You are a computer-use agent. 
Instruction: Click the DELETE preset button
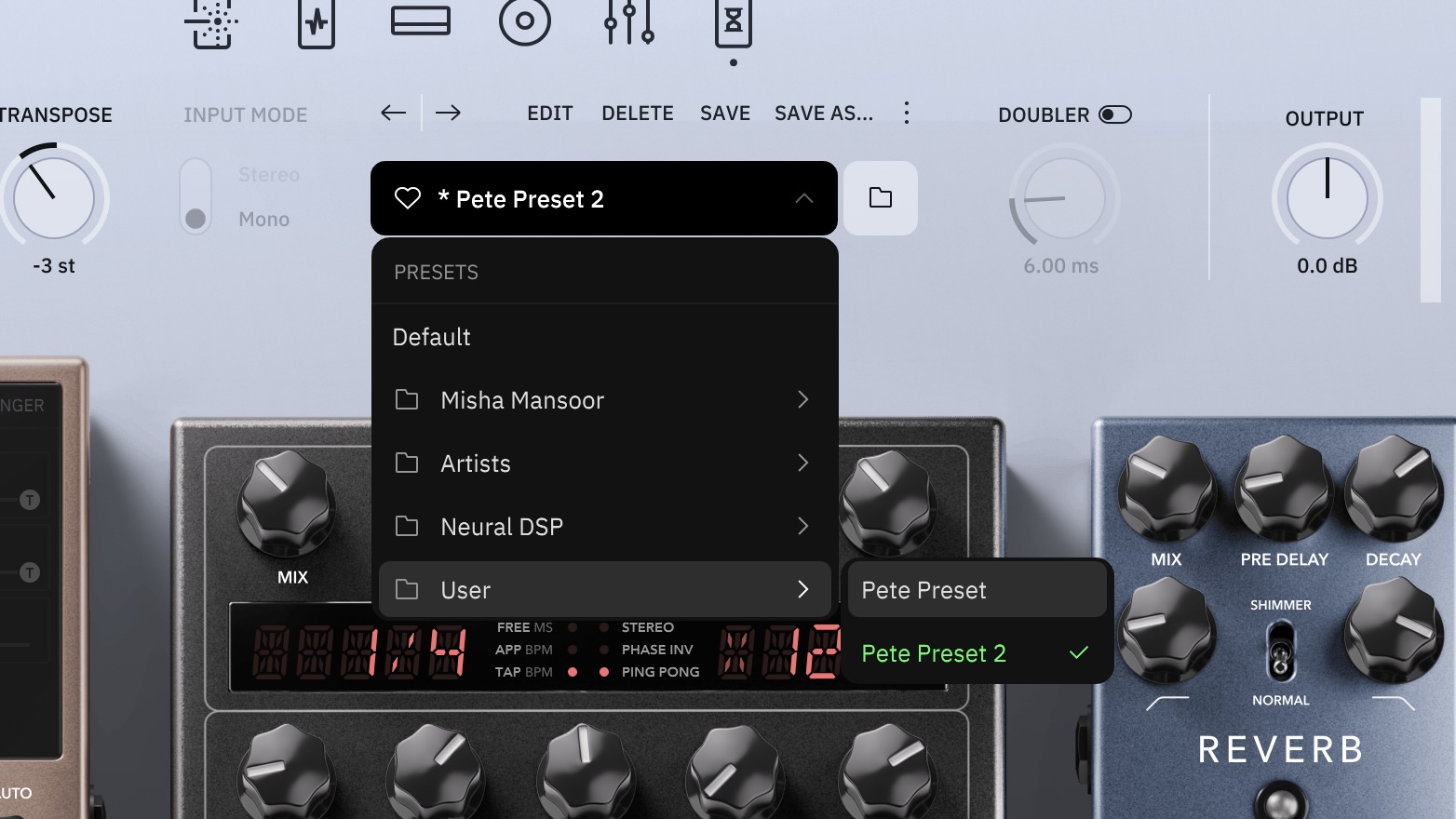click(638, 114)
